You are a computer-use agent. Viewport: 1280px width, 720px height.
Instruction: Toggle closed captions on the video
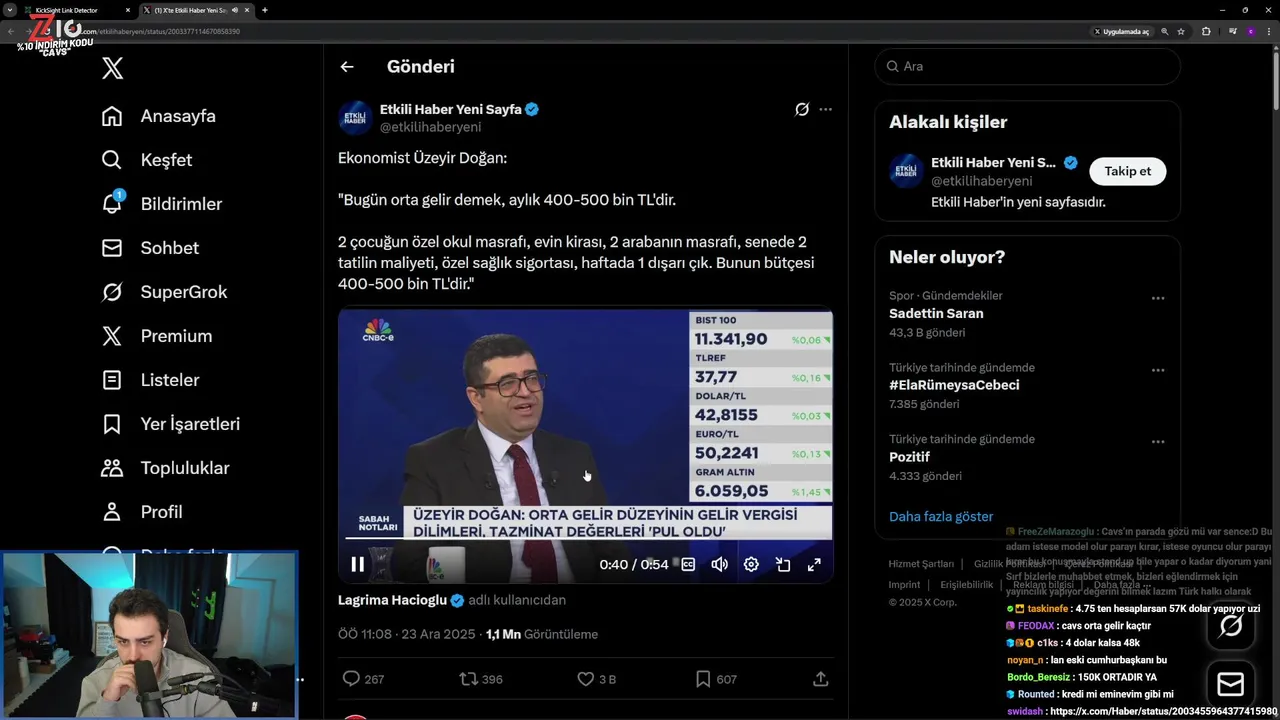point(688,564)
